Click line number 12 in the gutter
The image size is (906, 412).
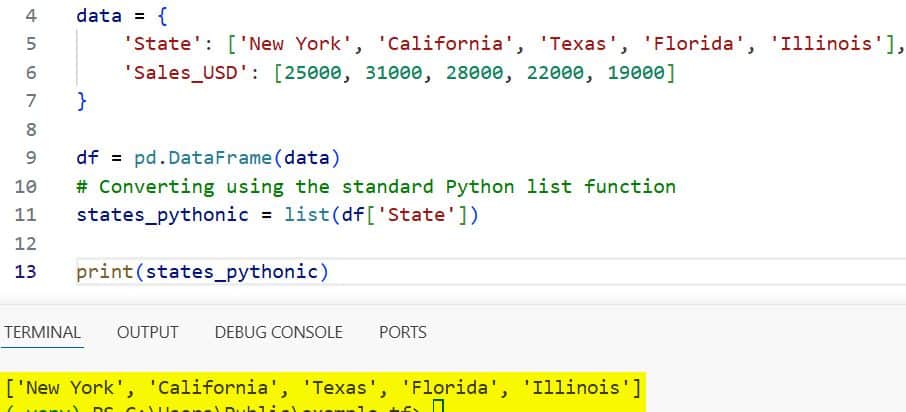[x=25, y=243]
